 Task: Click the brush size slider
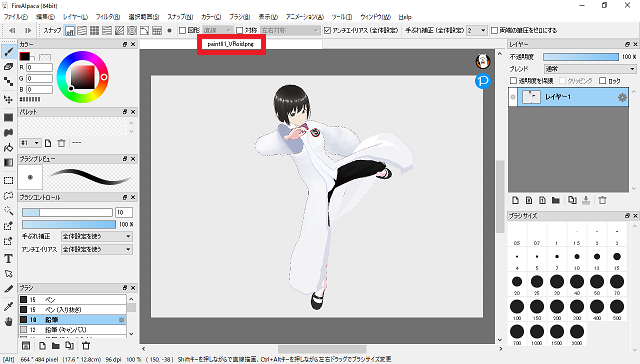pyautogui.click(x=67, y=212)
